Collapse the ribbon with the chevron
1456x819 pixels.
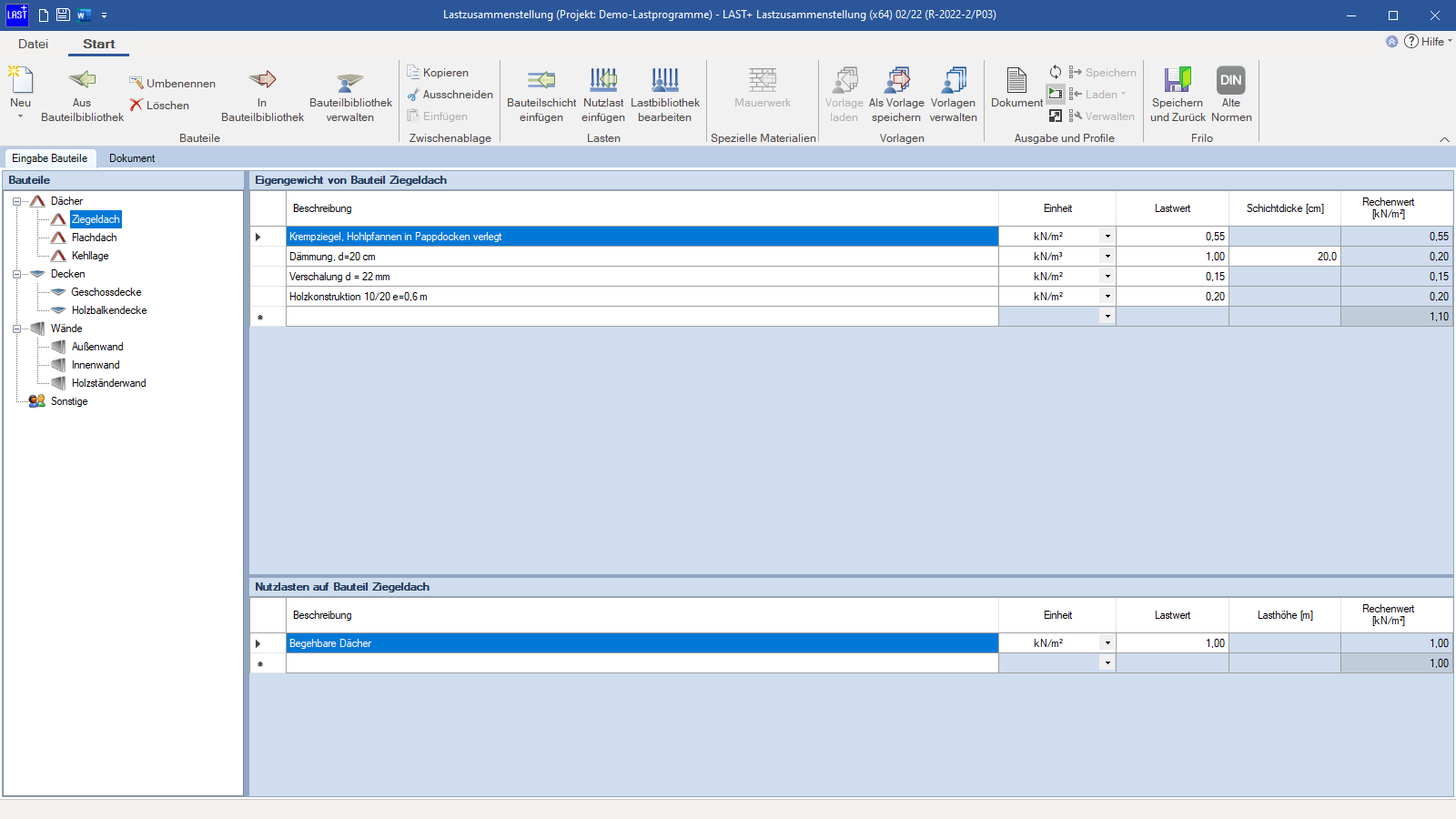tap(1444, 139)
